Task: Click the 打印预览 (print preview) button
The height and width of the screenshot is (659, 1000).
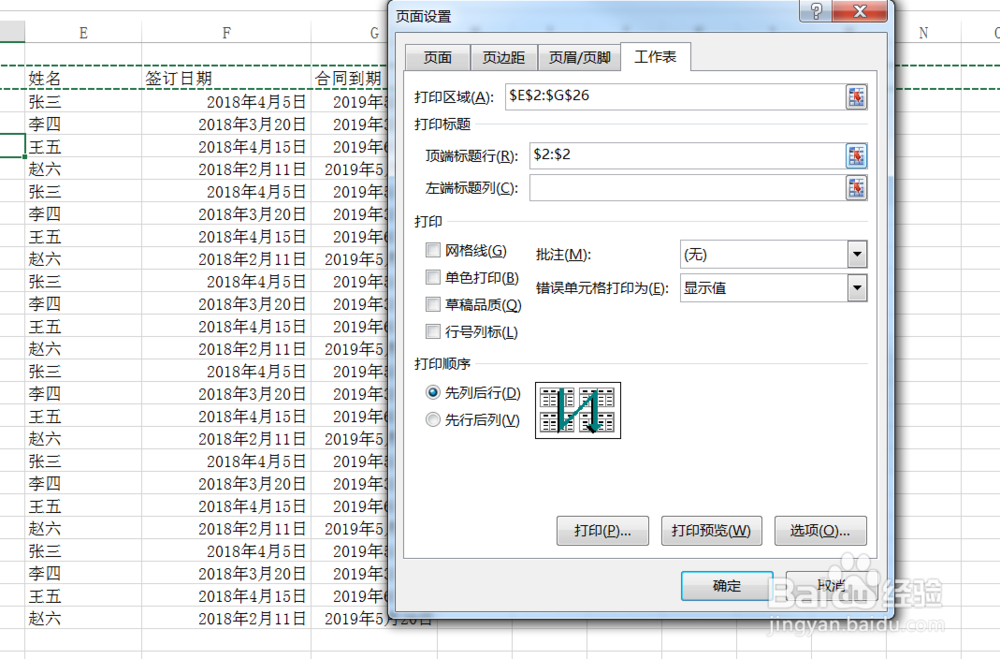Action: coord(711,531)
